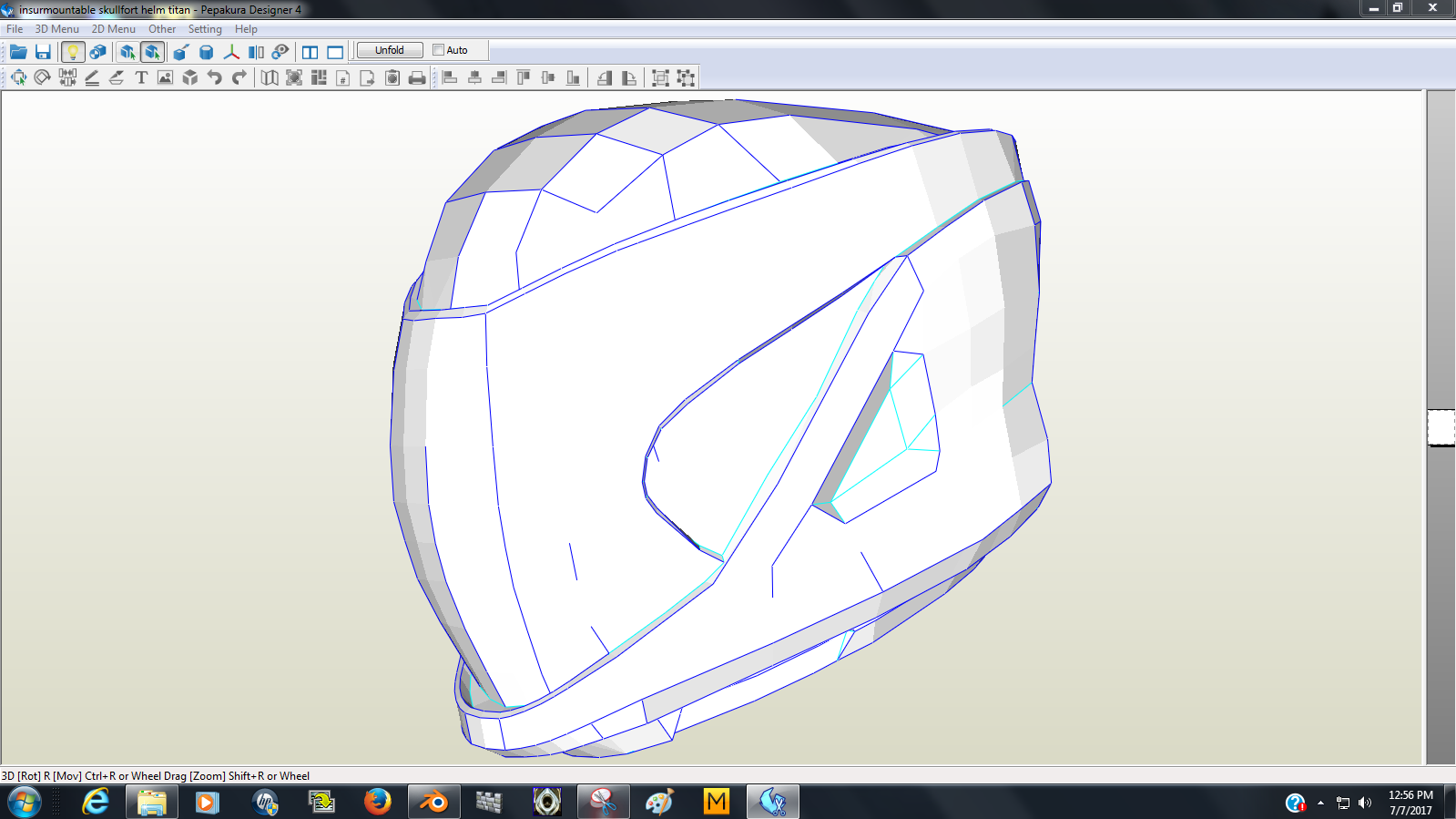Click the pane splitter handle on right edge
This screenshot has width=1456, height=819.
pyautogui.click(x=1441, y=427)
